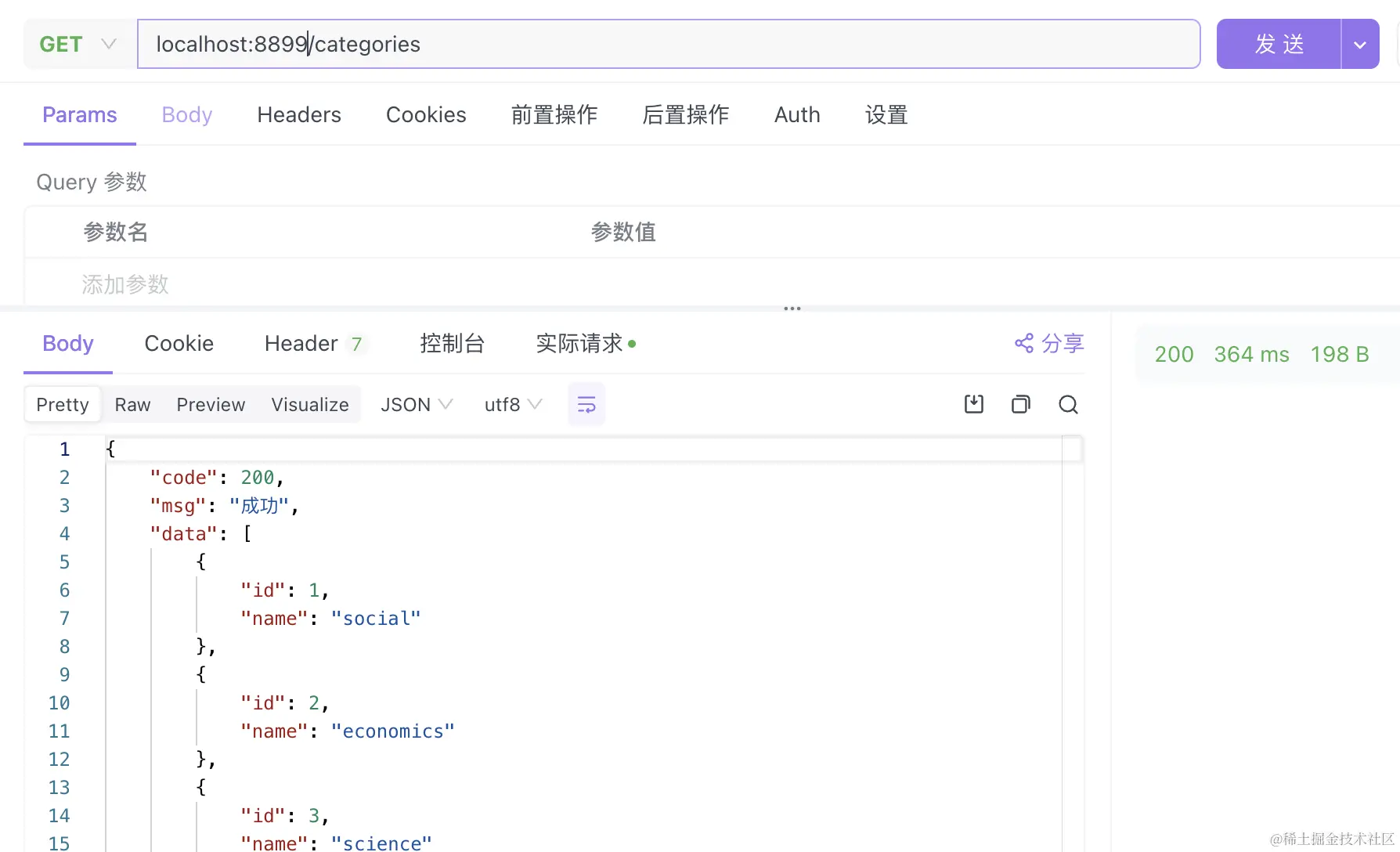Image resolution: width=1400 pixels, height=852 pixels.
Task: Click the search response icon
Action: [x=1068, y=404]
